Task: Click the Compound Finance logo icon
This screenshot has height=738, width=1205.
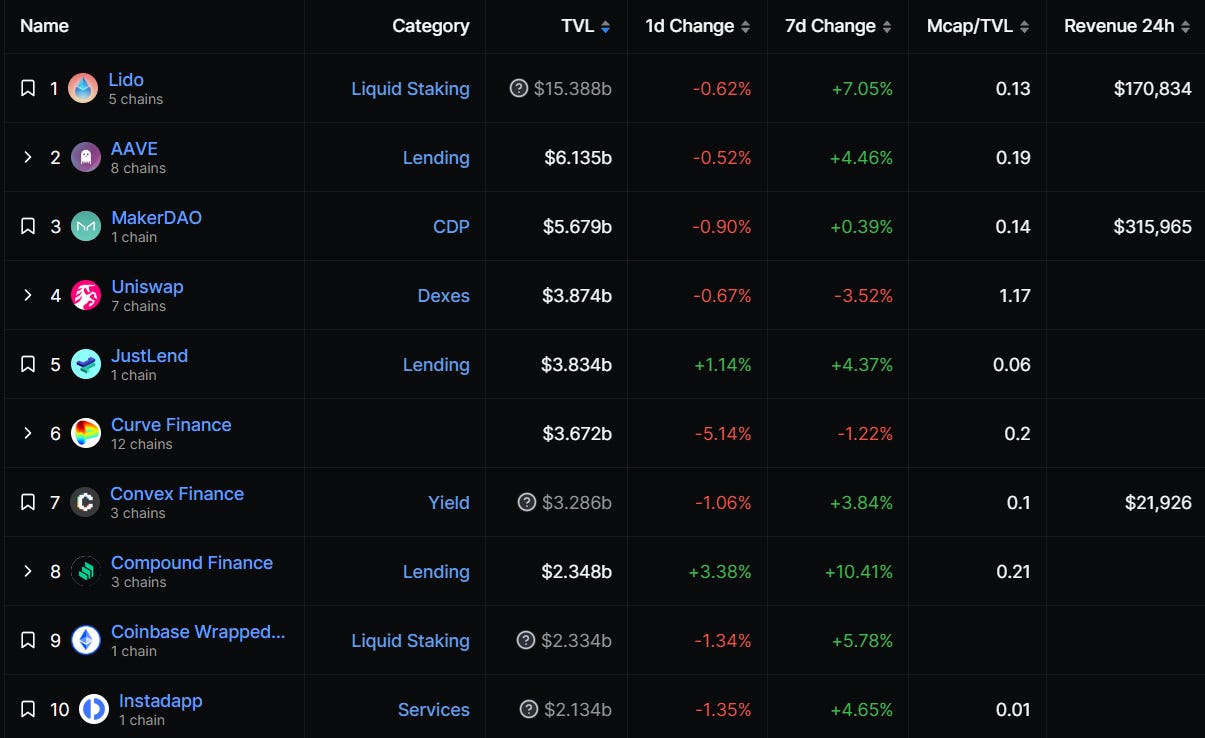Action: (86, 571)
